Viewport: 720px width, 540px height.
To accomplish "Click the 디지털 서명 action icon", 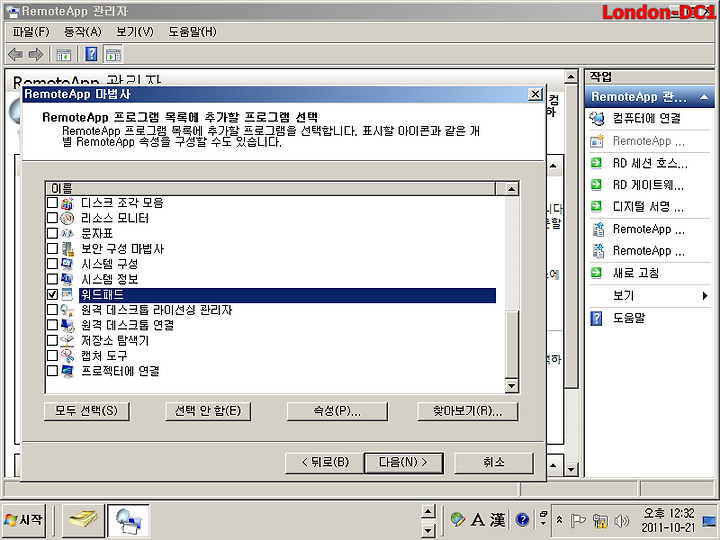I will pos(596,207).
